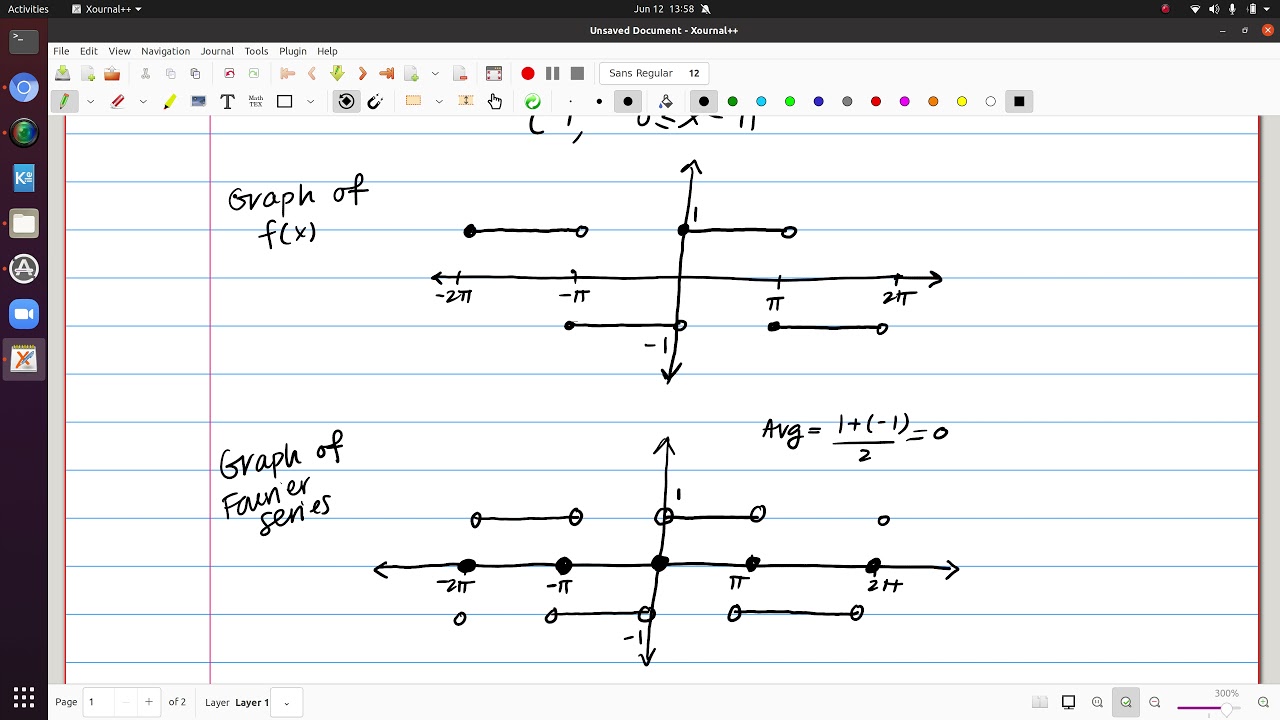Open the Plugin menu
This screenshot has width=1280, height=720.
pyautogui.click(x=293, y=51)
